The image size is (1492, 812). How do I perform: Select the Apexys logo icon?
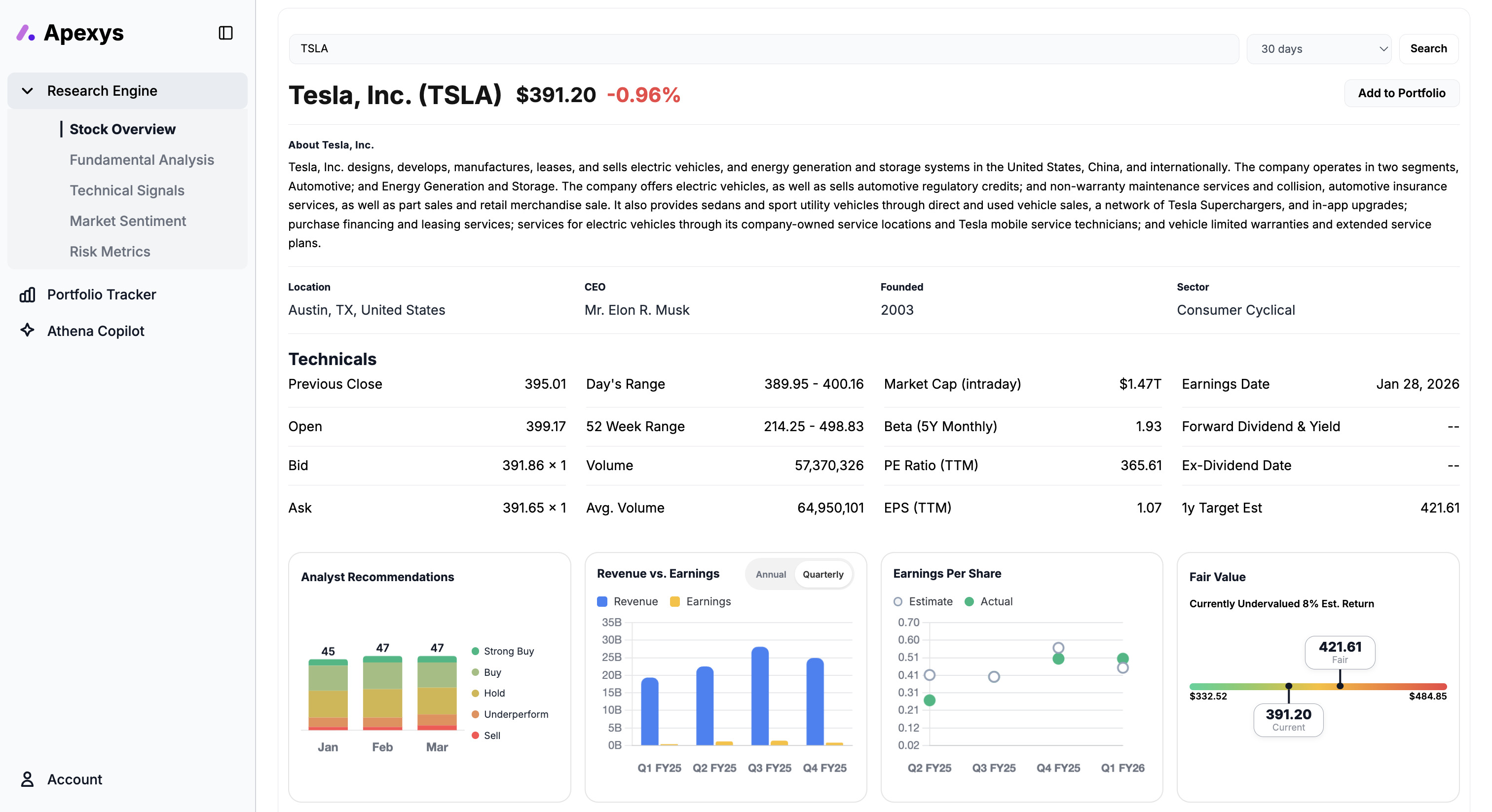[25, 33]
